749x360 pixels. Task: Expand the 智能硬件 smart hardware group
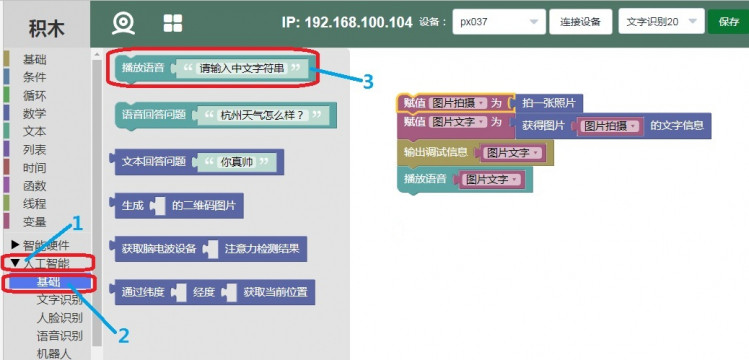coord(41,245)
